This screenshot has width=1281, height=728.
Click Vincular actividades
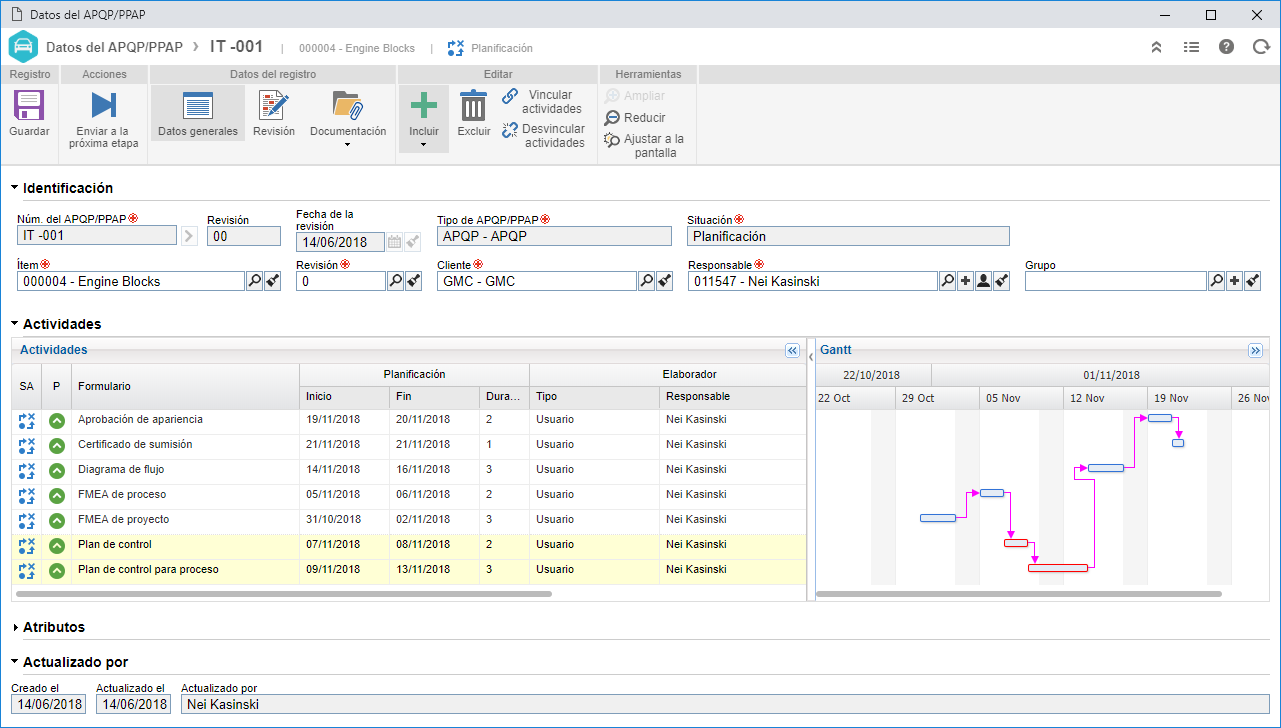click(543, 102)
